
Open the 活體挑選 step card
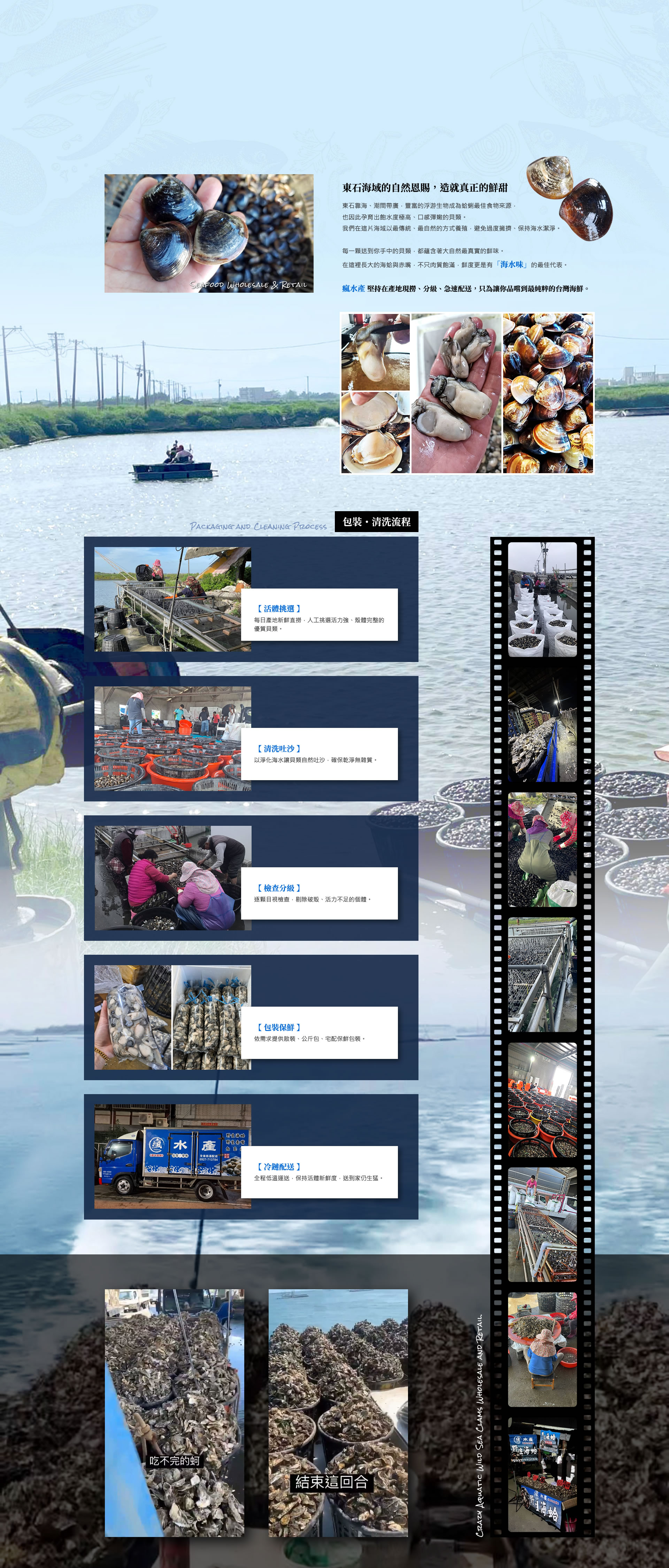319,614
